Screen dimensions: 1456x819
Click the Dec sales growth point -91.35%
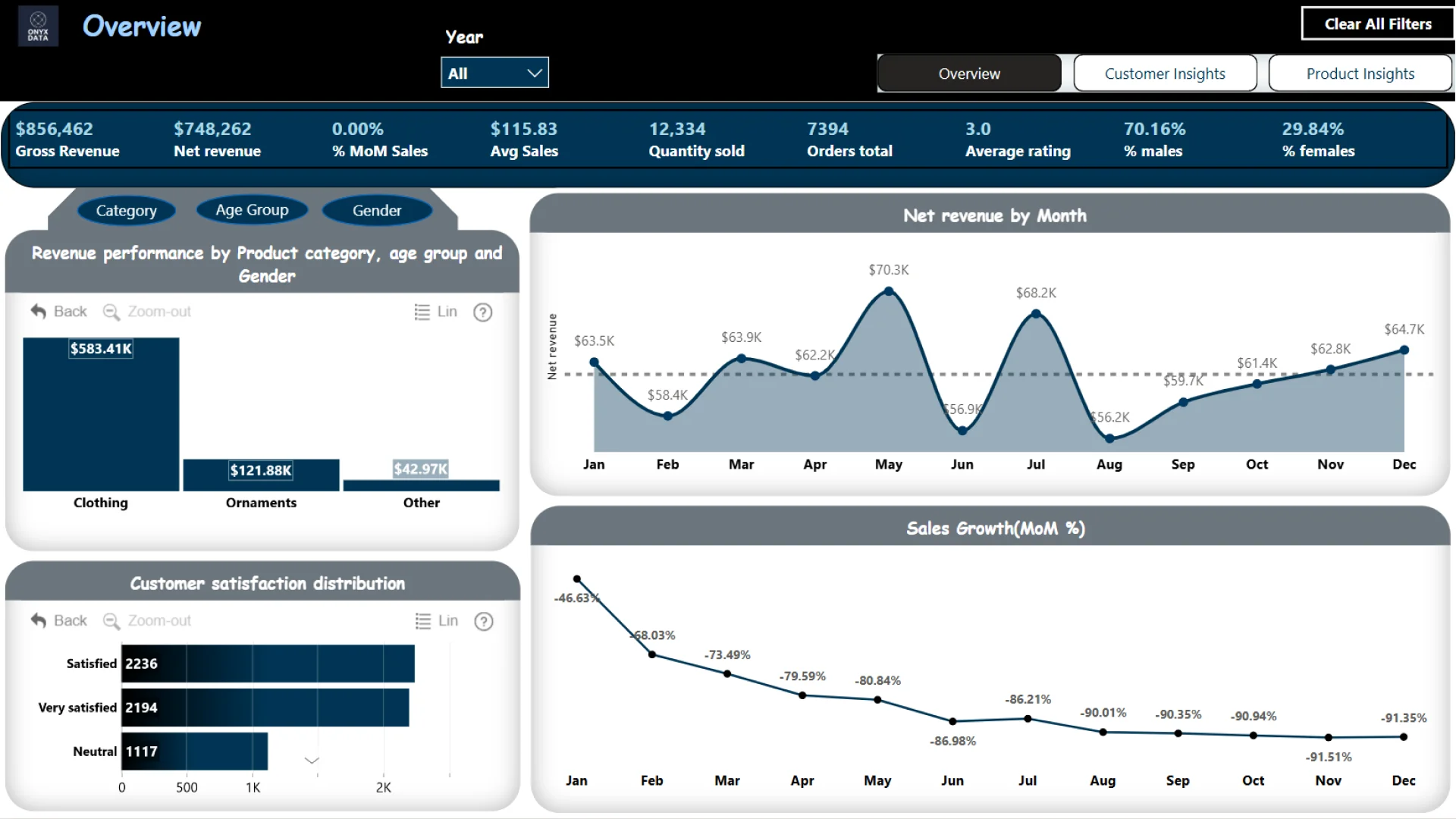click(1403, 736)
